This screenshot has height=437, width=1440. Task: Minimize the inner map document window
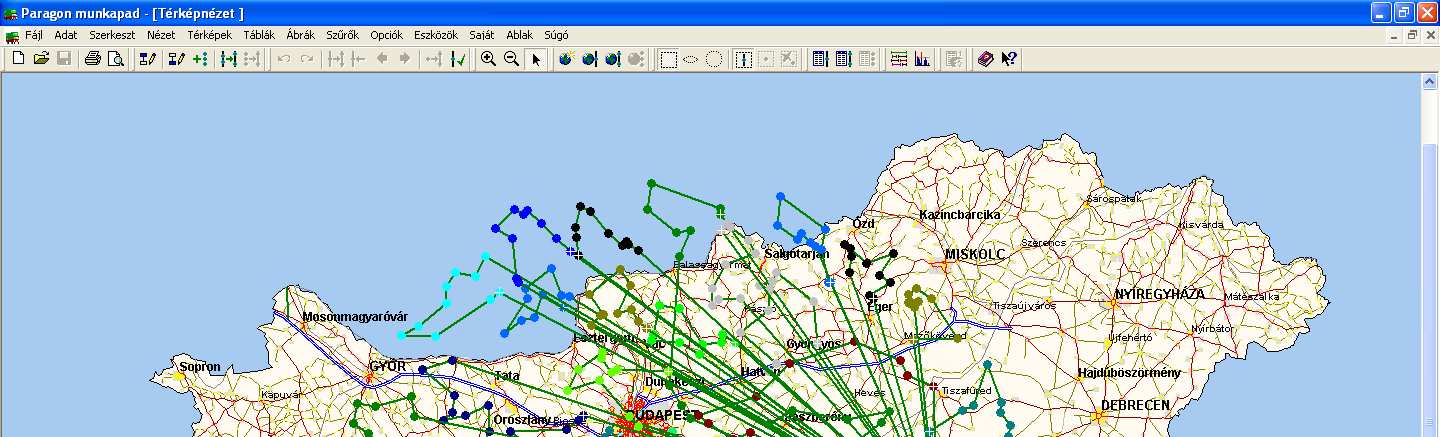point(1396,35)
